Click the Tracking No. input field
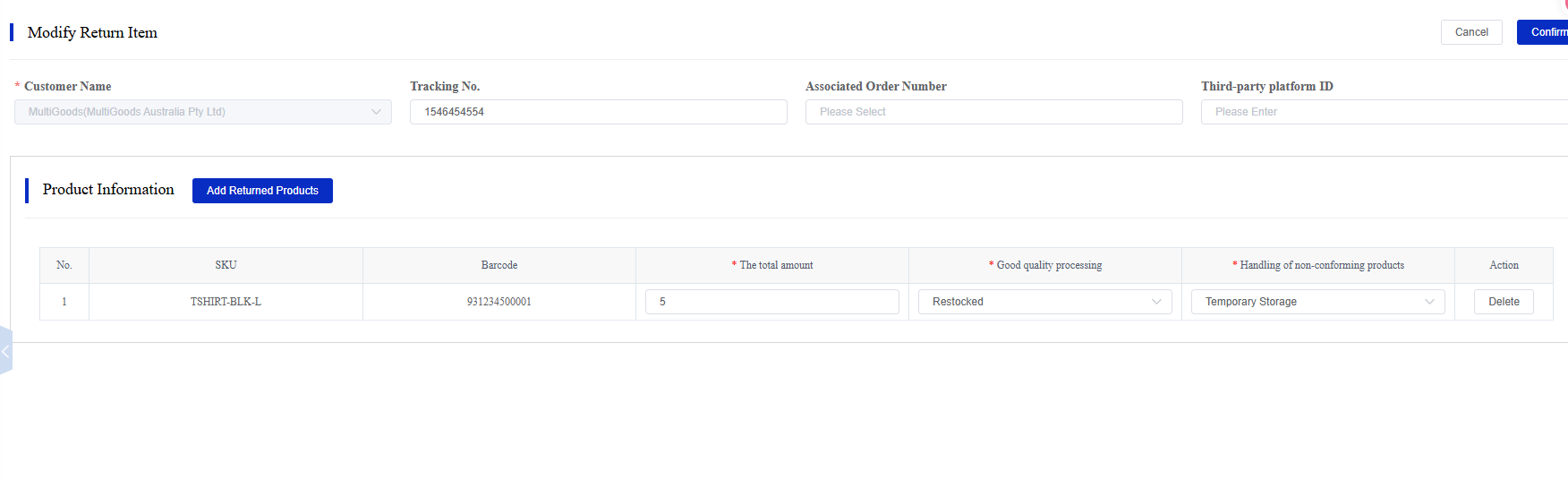This screenshot has height=480, width=1568. pos(599,112)
